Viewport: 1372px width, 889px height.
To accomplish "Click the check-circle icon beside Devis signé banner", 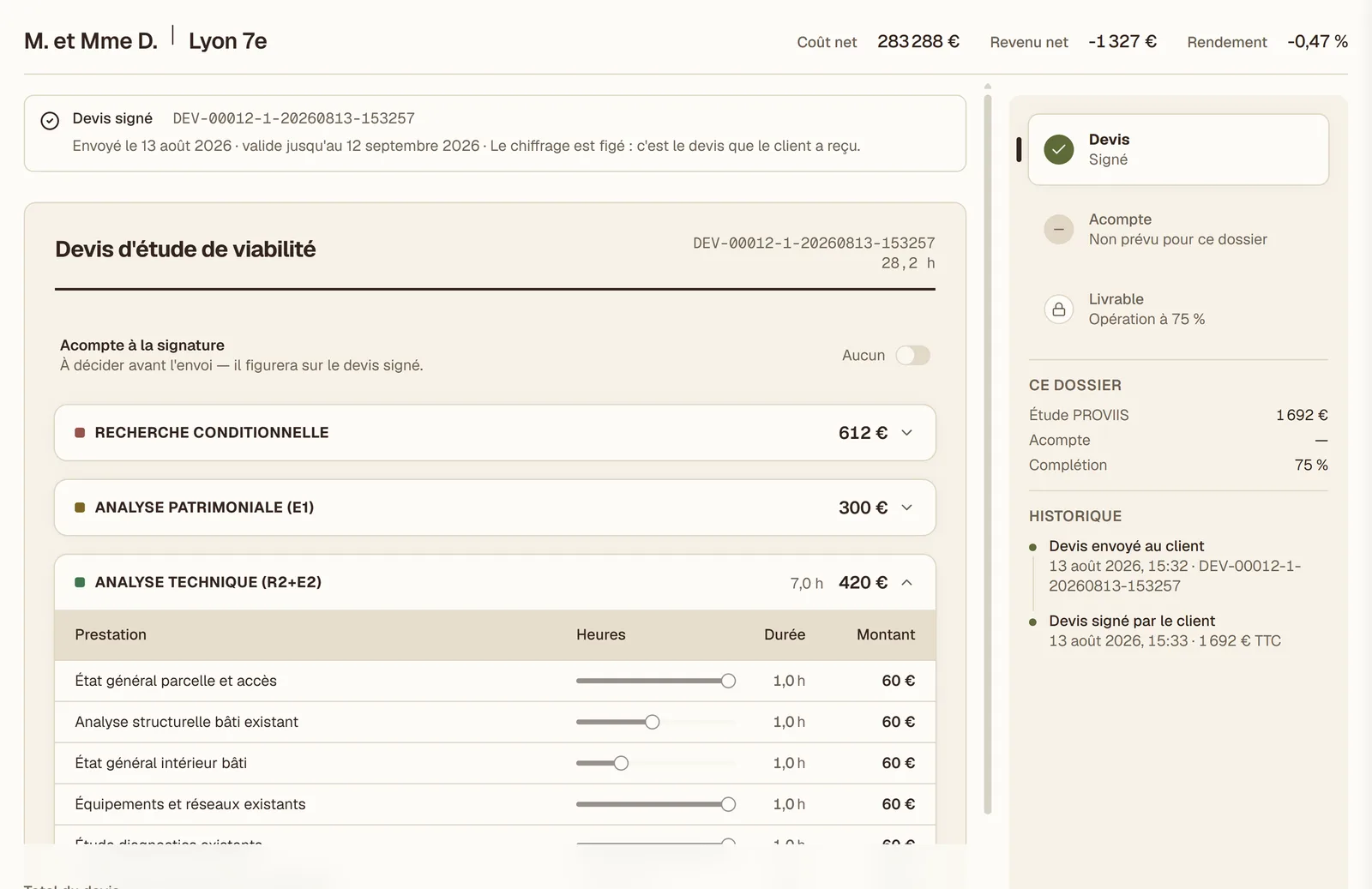I will tap(50, 121).
